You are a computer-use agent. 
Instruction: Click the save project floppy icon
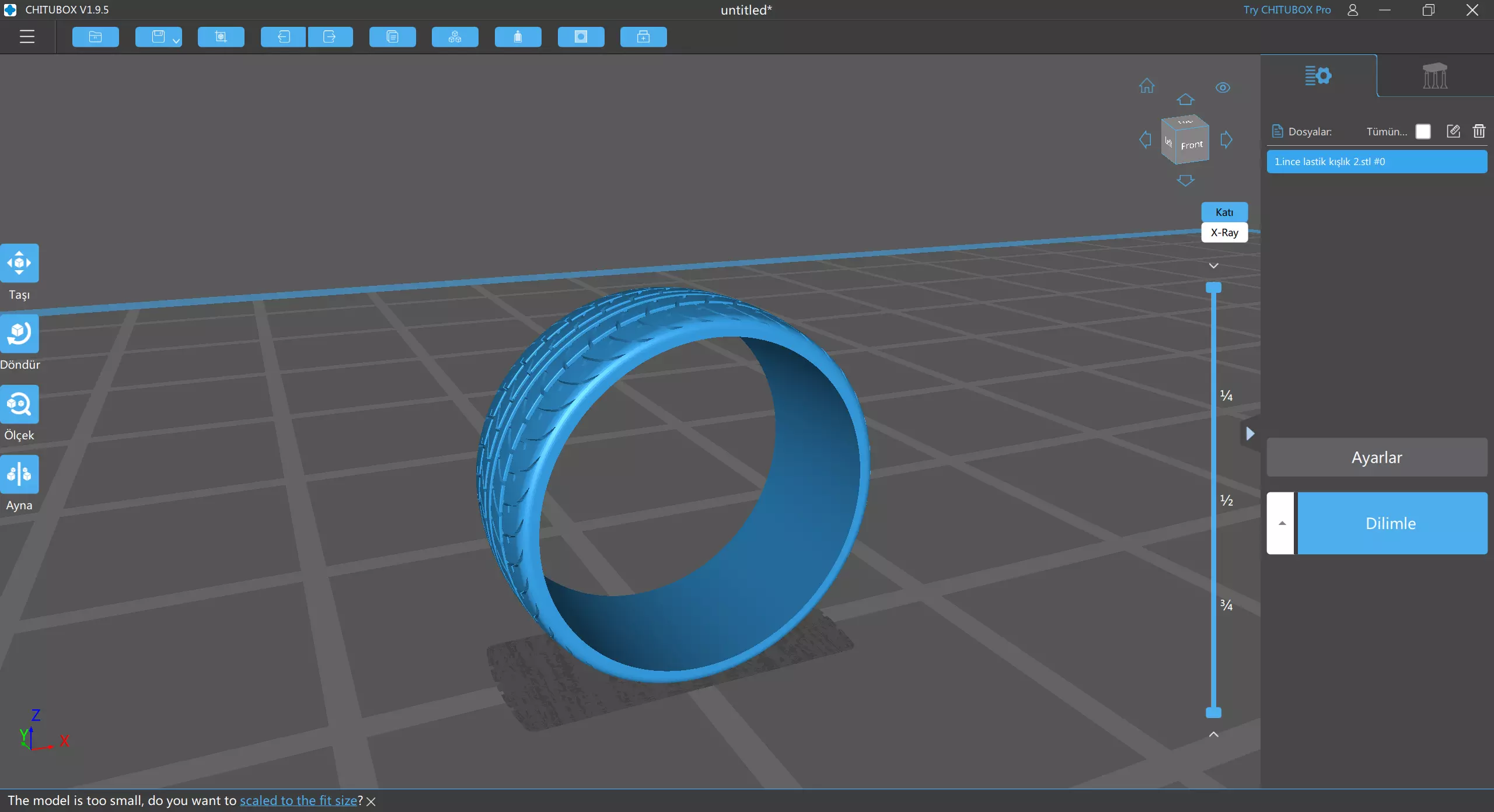158,37
